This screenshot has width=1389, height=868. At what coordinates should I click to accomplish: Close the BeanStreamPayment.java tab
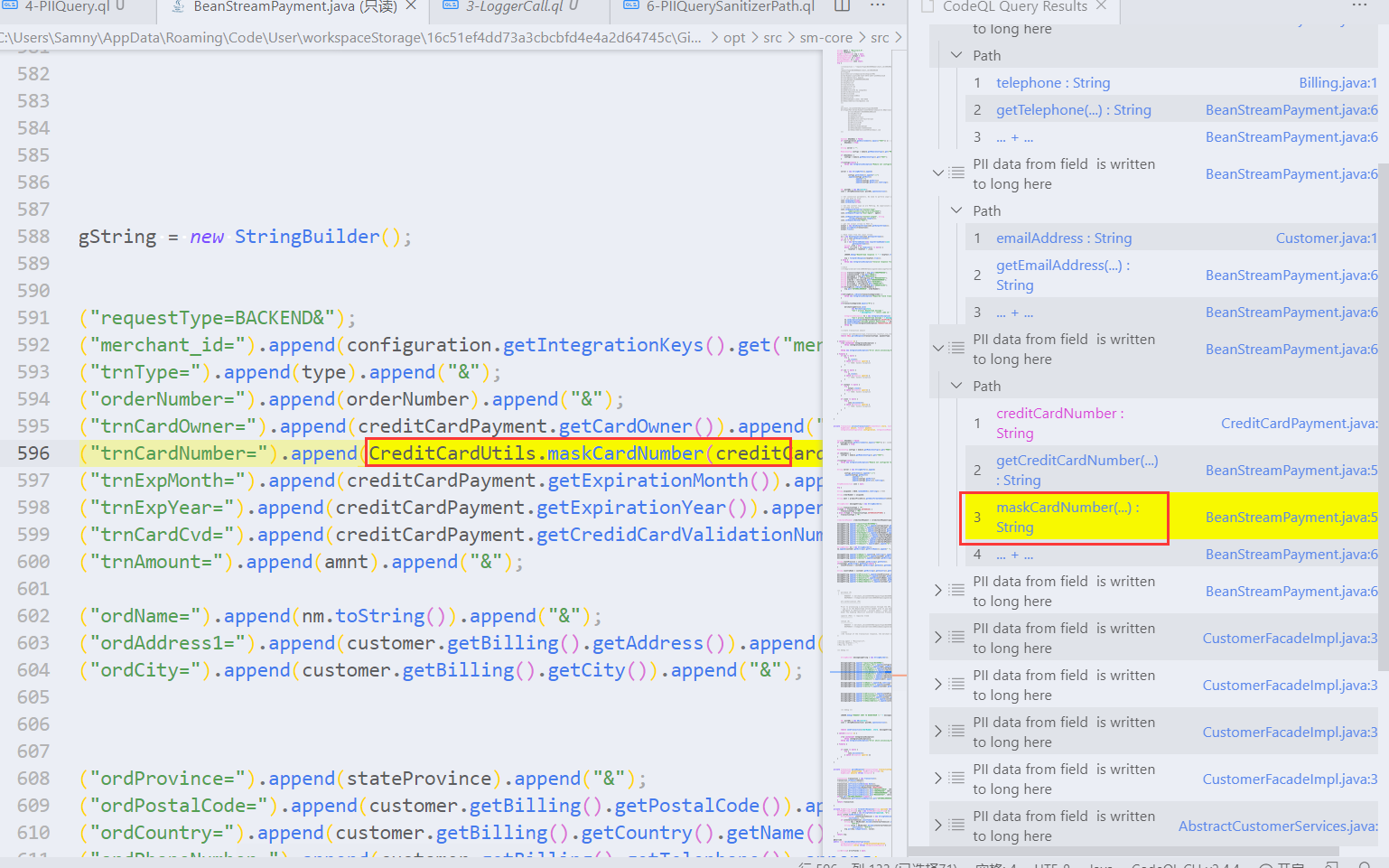click(411, 6)
